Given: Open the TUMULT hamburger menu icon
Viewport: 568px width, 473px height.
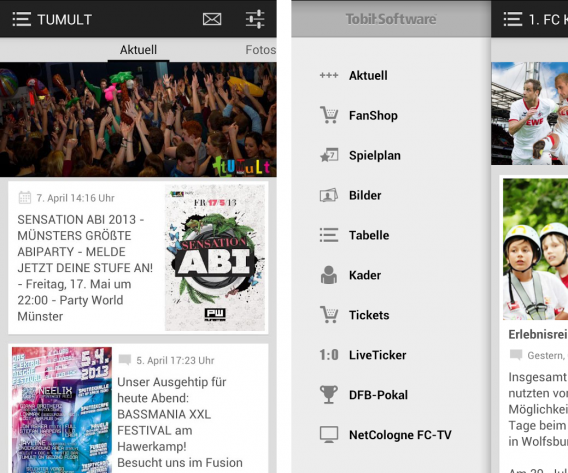Looking at the screenshot, I should pyautogui.click(x=22, y=19).
